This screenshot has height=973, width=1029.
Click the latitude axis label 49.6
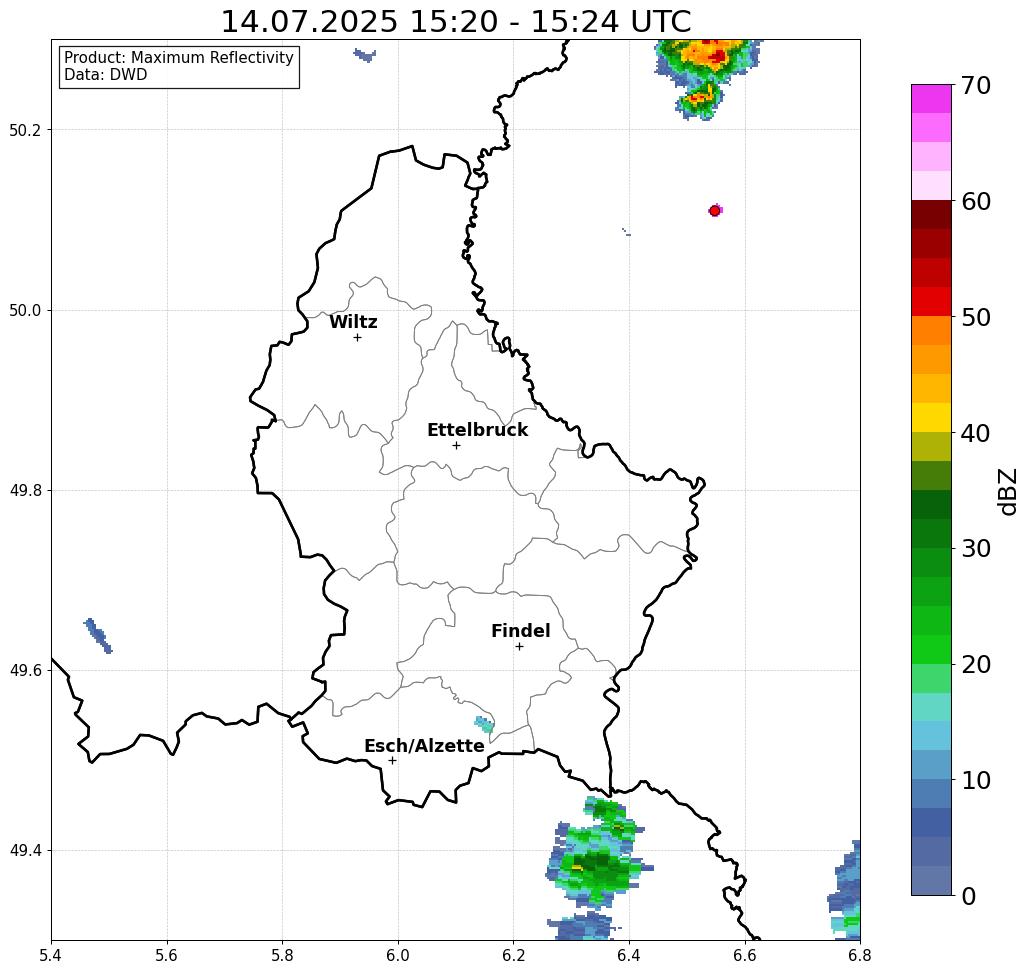tap(25, 671)
